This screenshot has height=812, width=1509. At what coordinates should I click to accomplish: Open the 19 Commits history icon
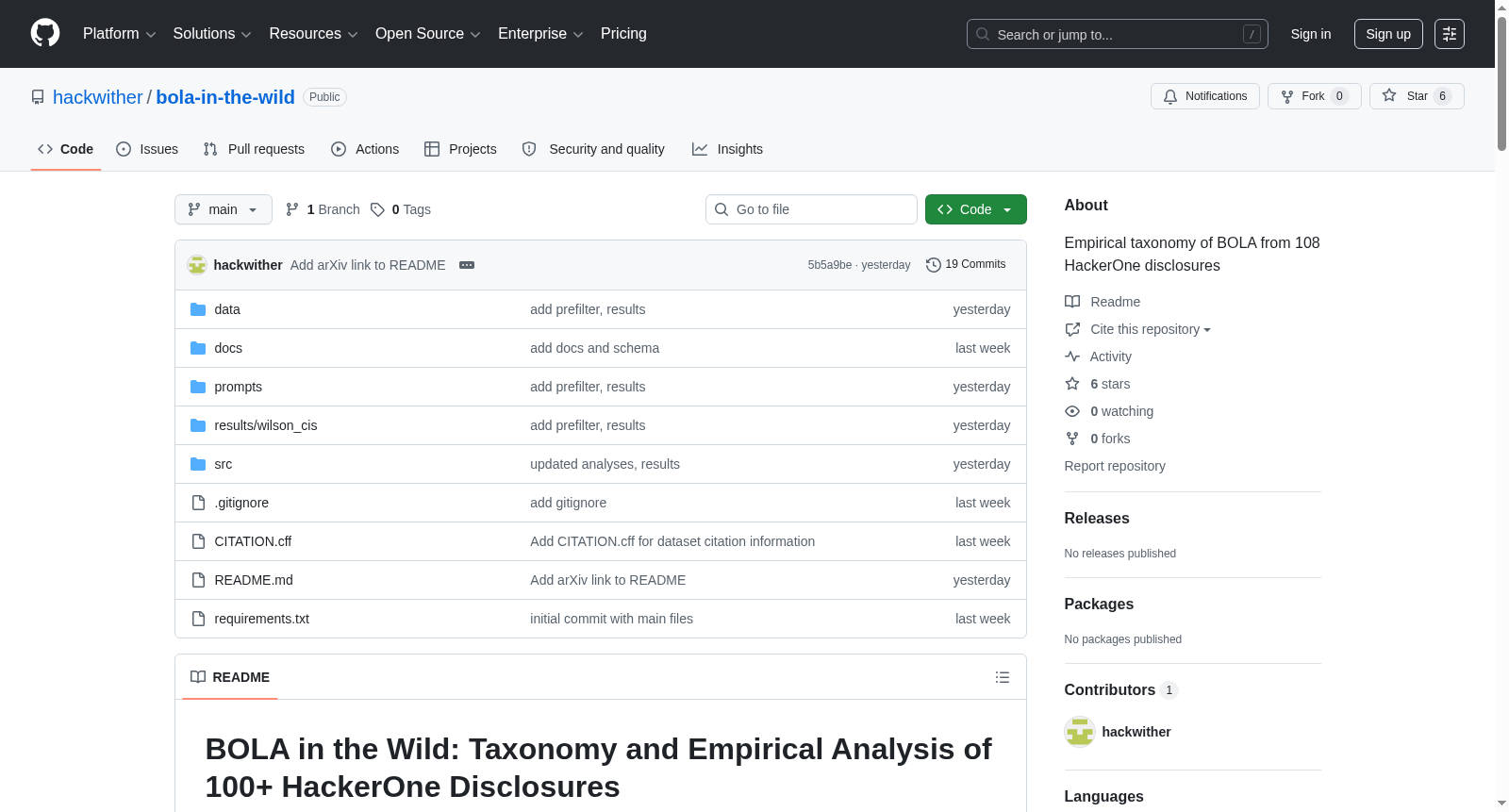(934, 265)
